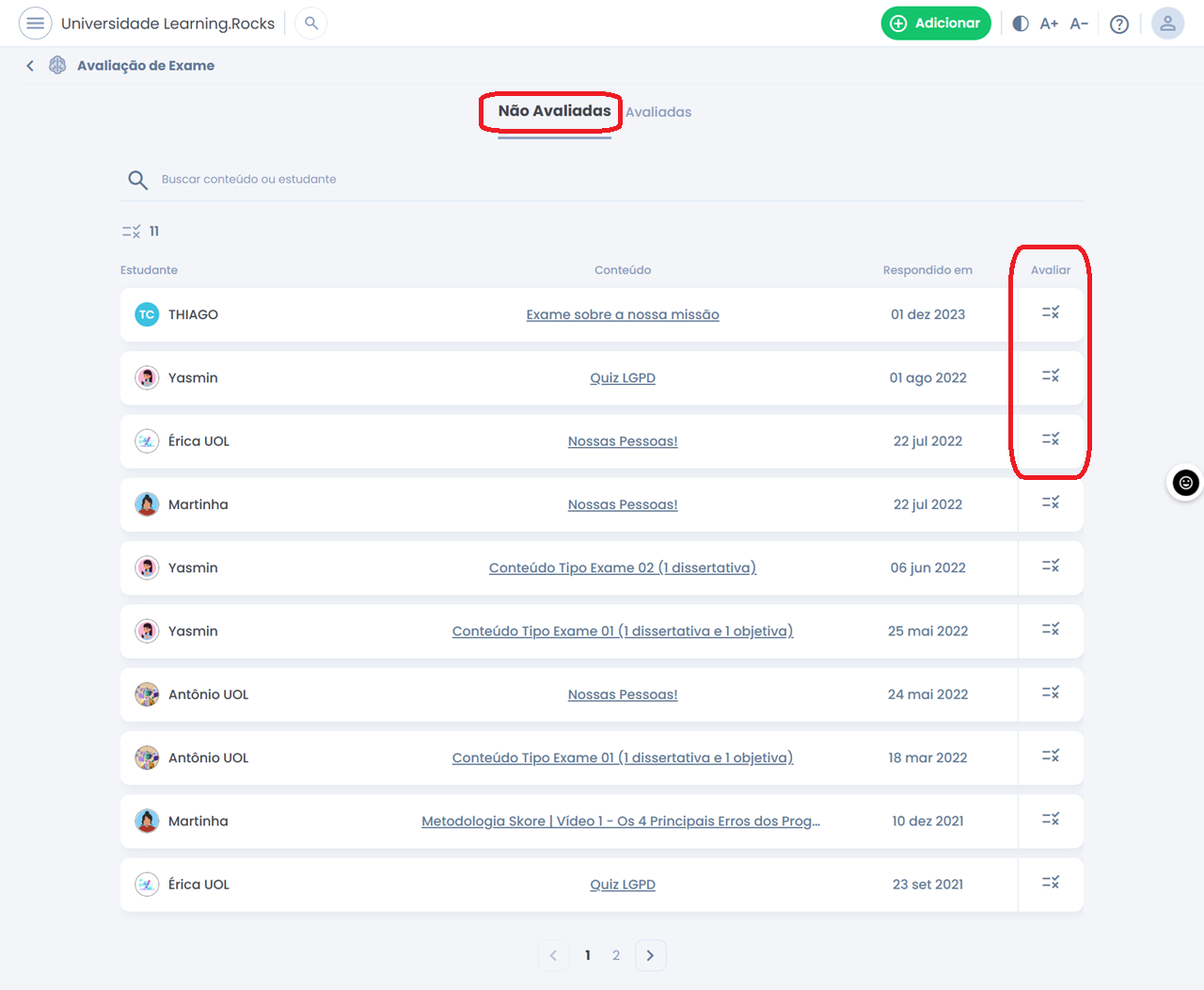Open Antônio UOL's Conteúdo Tipo Exame 01 link
This screenshot has width=1204, height=990.
coord(623,758)
